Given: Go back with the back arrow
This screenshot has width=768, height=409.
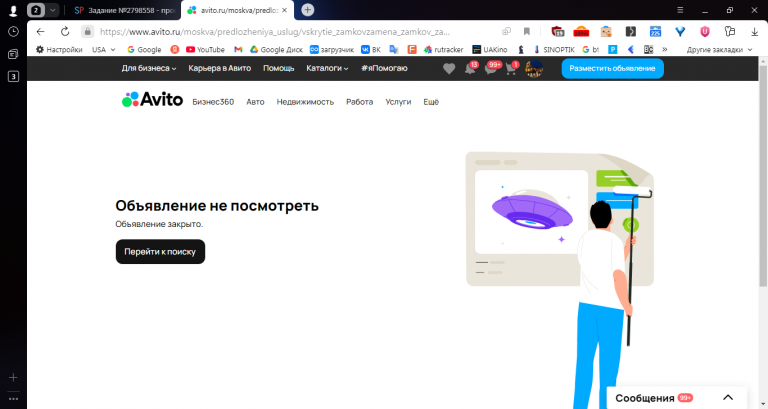Looking at the screenshot, I should point(41,32).
